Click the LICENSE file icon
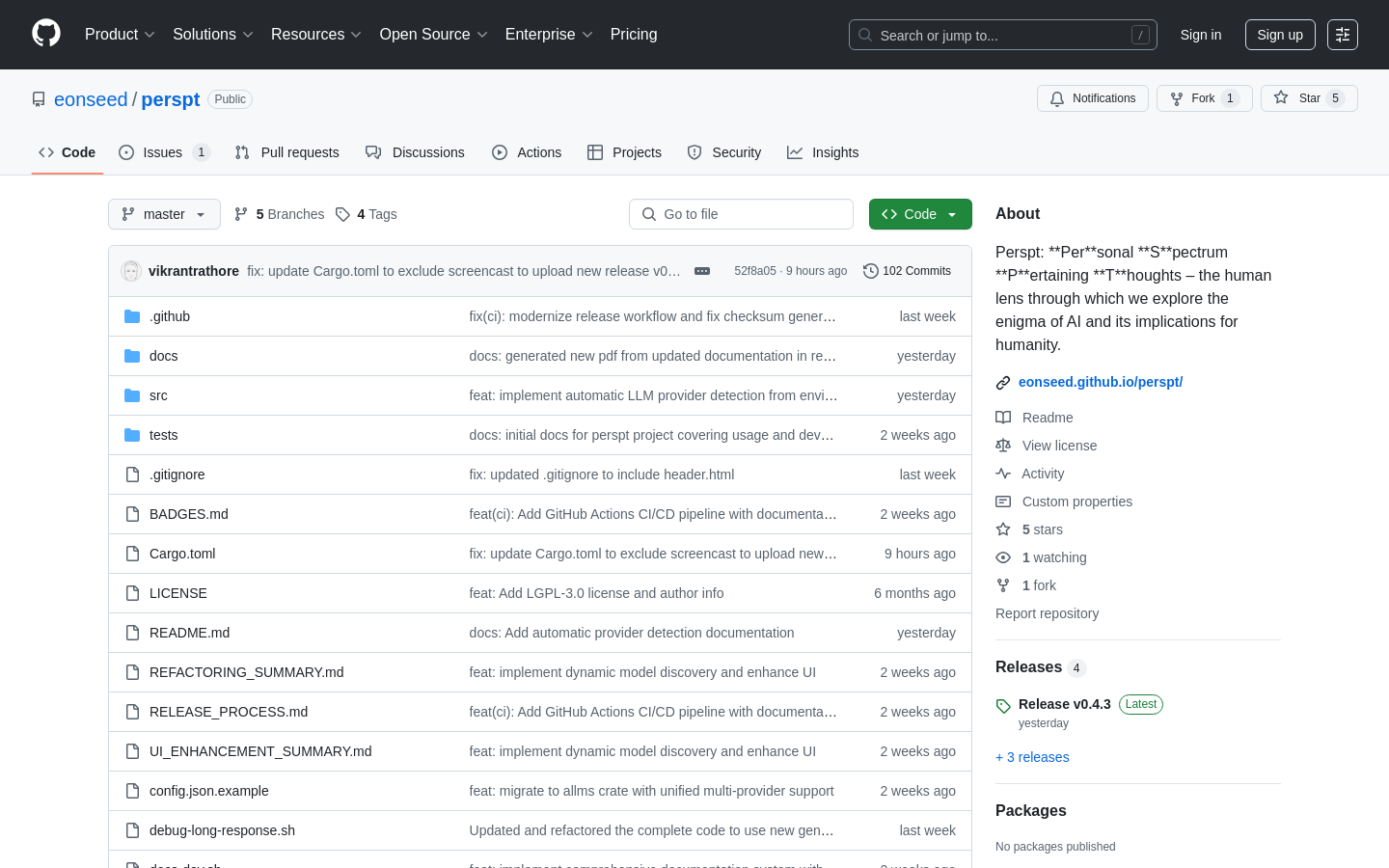The image size is (1389, 868). [132, 593]
